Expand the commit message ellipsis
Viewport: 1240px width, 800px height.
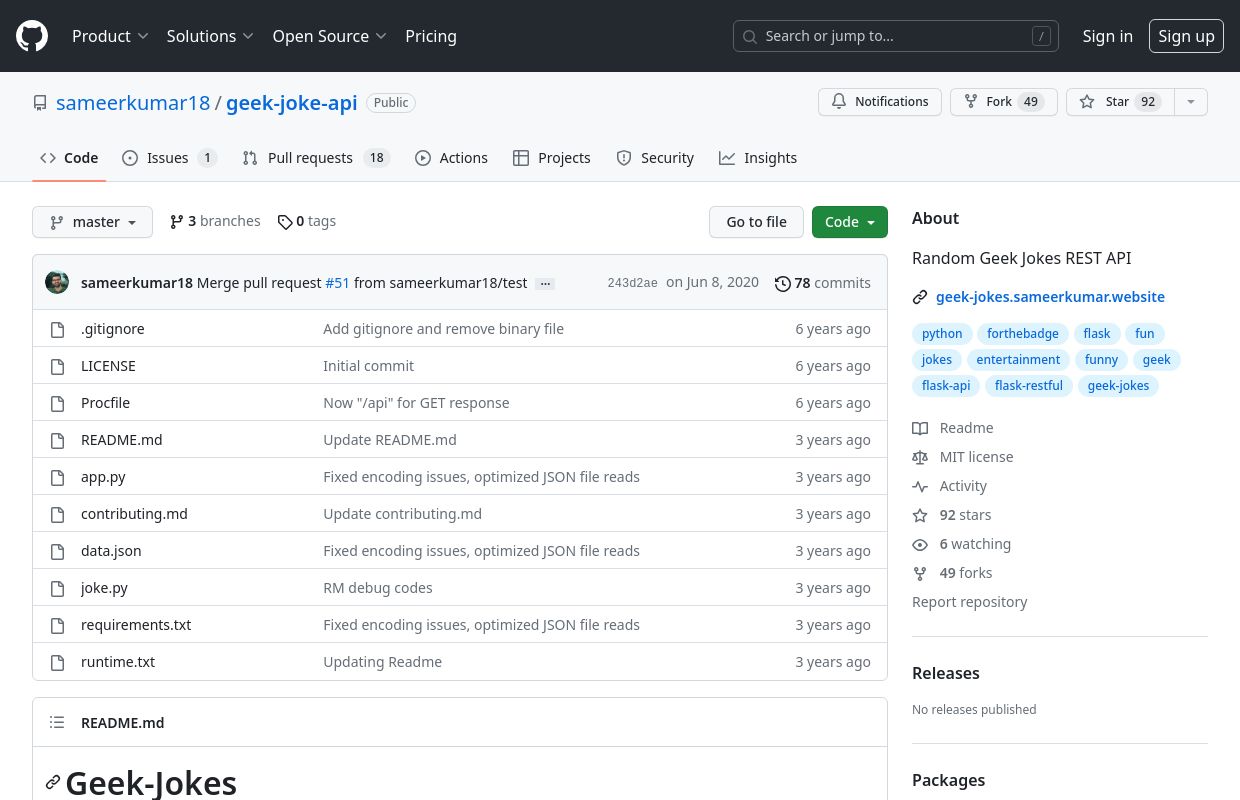click(x=545, y=283)
